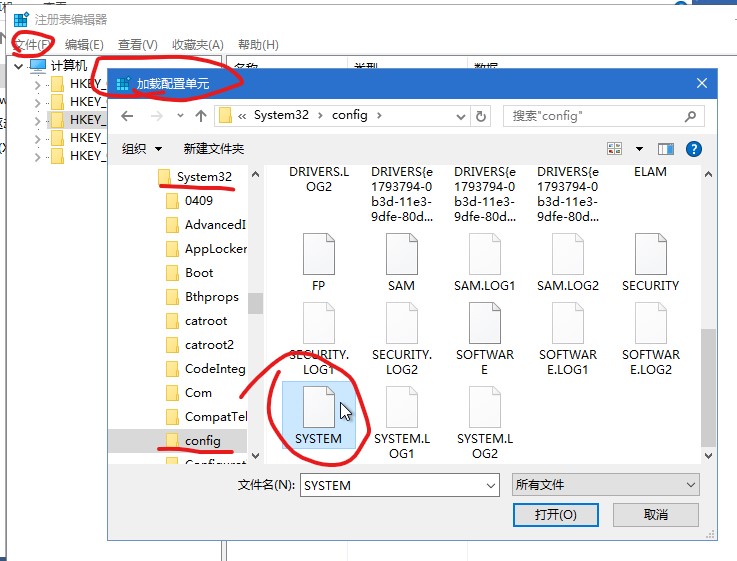Select the config folder in navigation pane
737x561 pixels.
(194, 440)
